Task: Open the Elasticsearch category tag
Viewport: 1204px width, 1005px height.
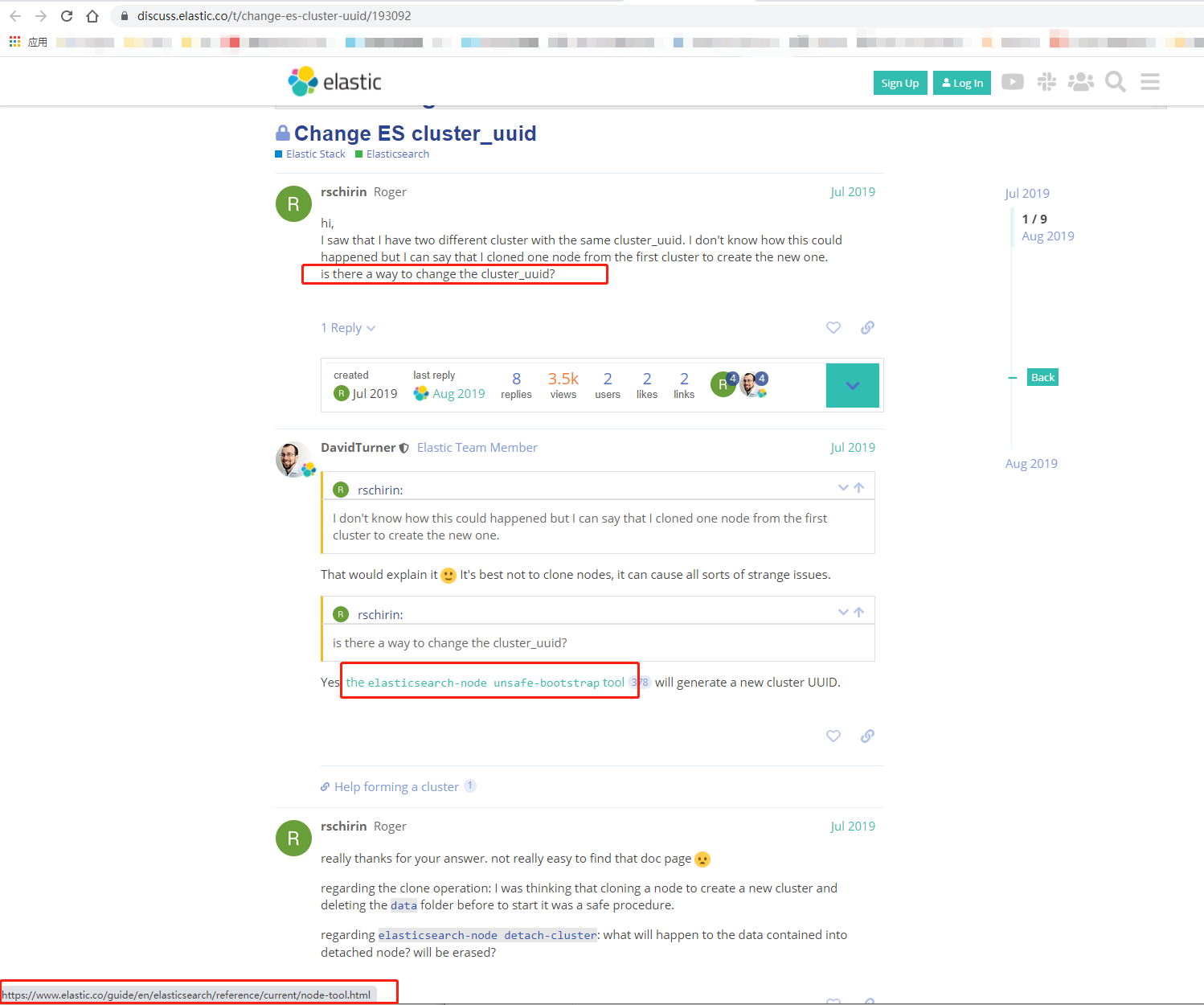Action: coord(392,154)
